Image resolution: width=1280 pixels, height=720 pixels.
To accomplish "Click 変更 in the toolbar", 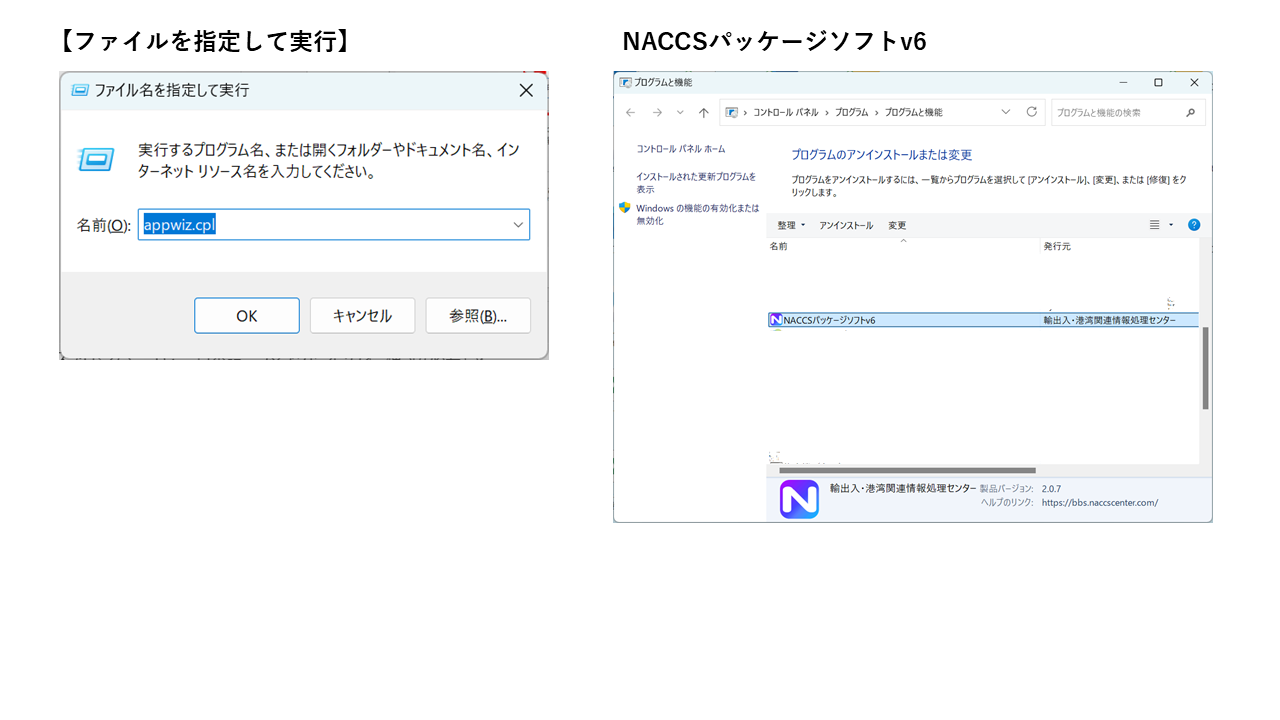I will coord(897,226).
